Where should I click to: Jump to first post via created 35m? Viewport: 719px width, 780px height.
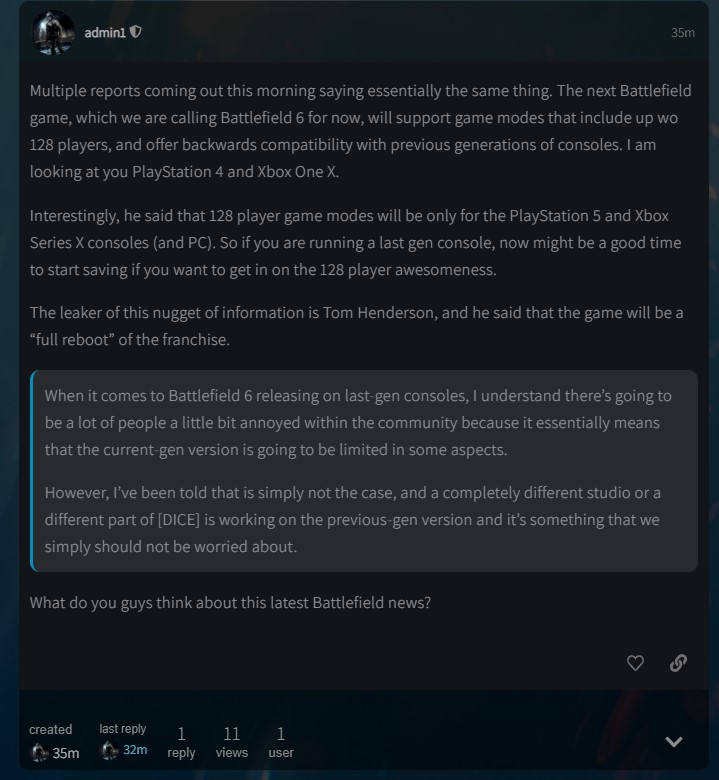(66, 753)
